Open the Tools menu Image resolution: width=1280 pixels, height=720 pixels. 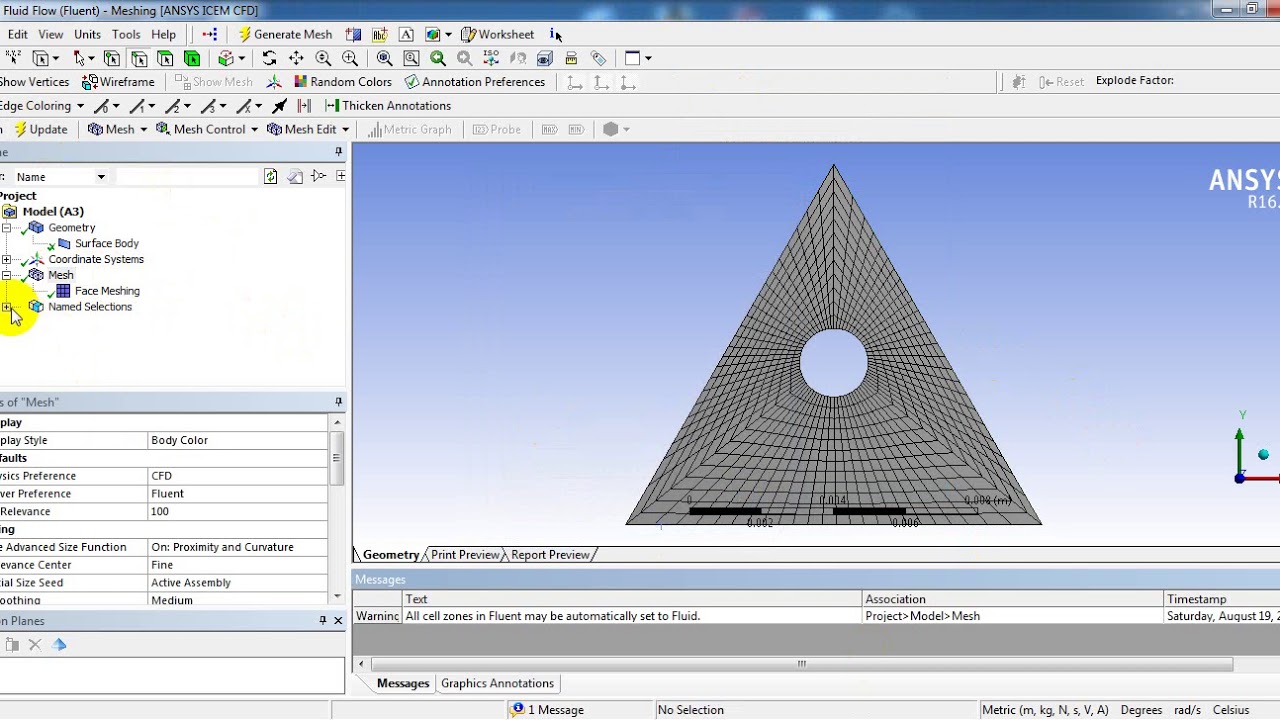point(126,34)
